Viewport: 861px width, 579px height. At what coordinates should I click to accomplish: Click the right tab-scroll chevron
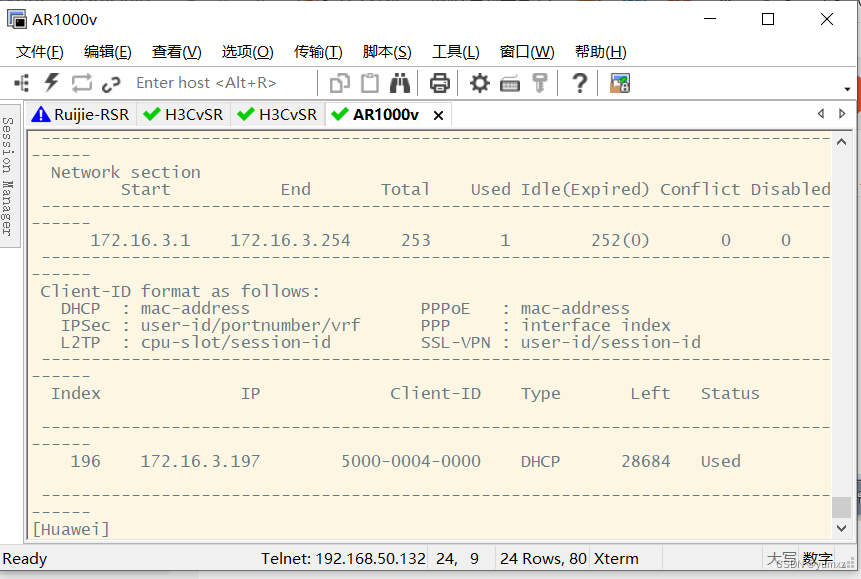(x=841, y=113)
